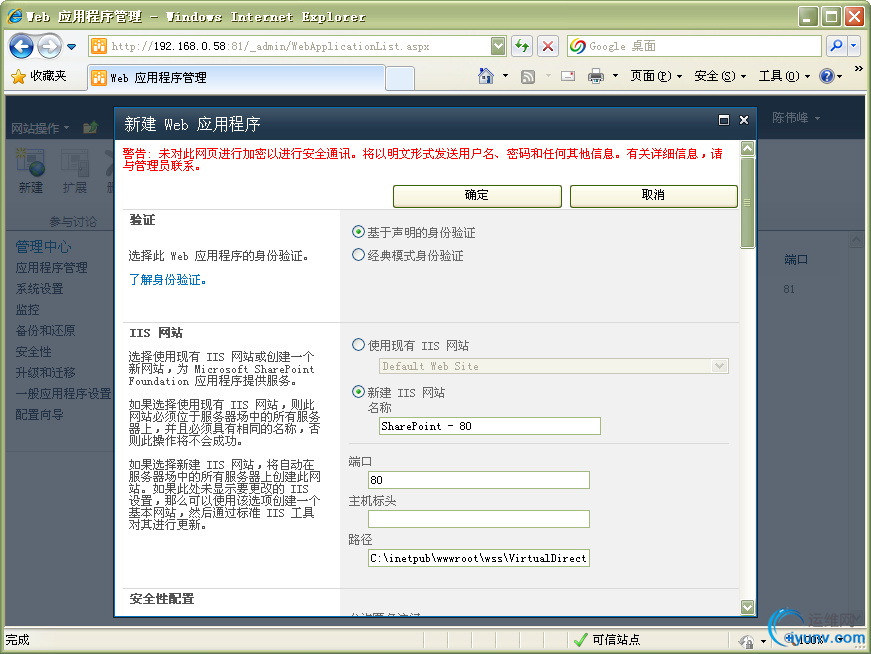Click the Home page icon

(485, 76)
